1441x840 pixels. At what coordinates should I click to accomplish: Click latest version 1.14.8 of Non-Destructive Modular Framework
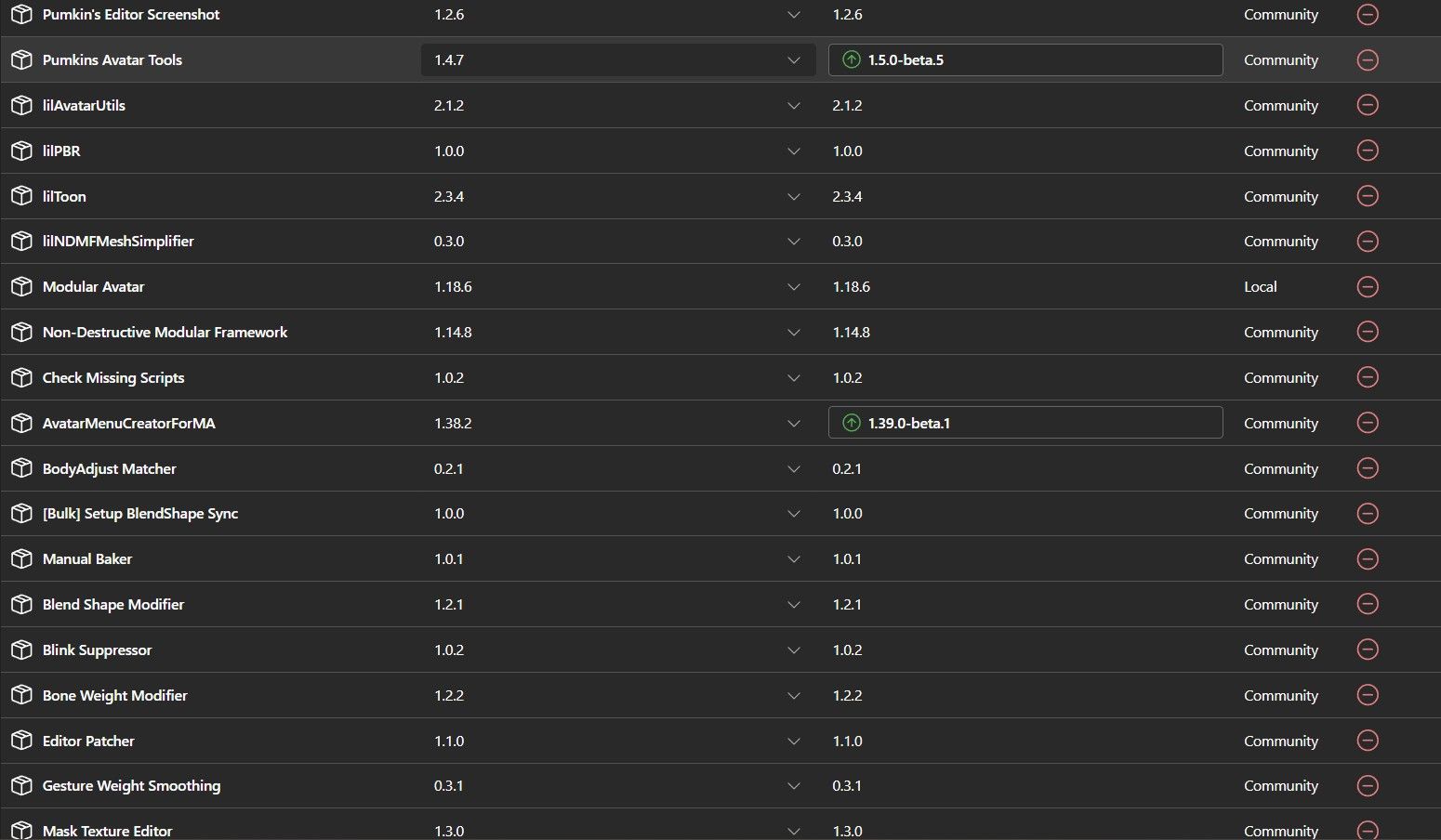pyautogui.click(x=851, y=332)
